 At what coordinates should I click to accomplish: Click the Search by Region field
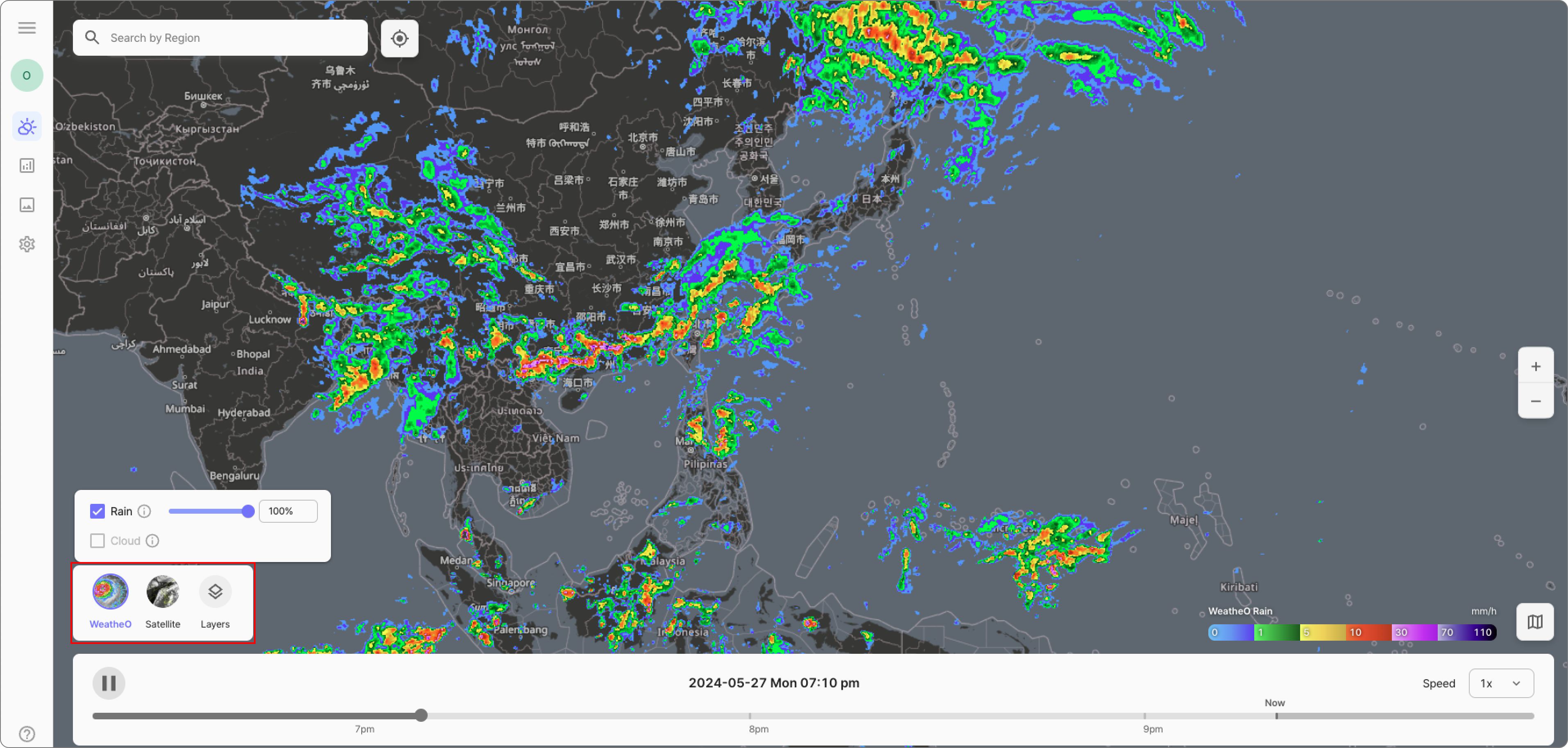231,38
